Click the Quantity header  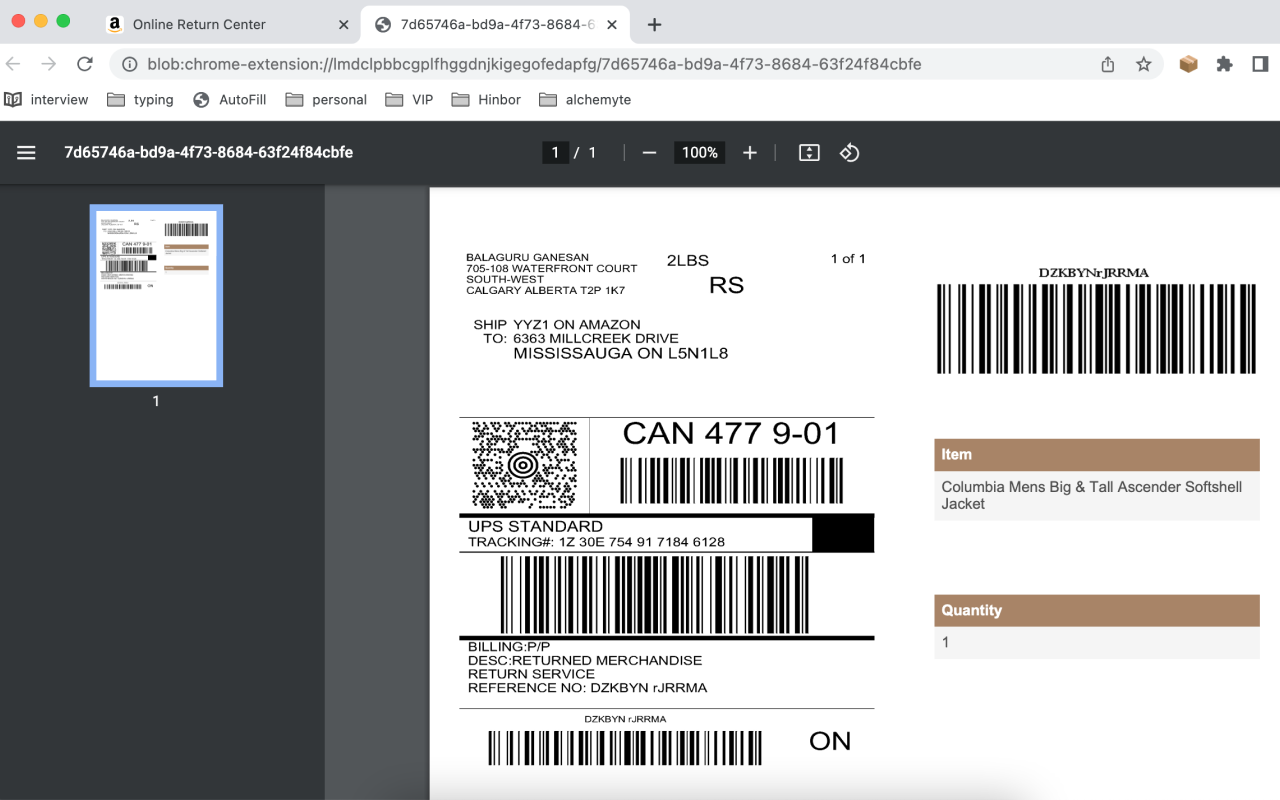click(1097, 611)
